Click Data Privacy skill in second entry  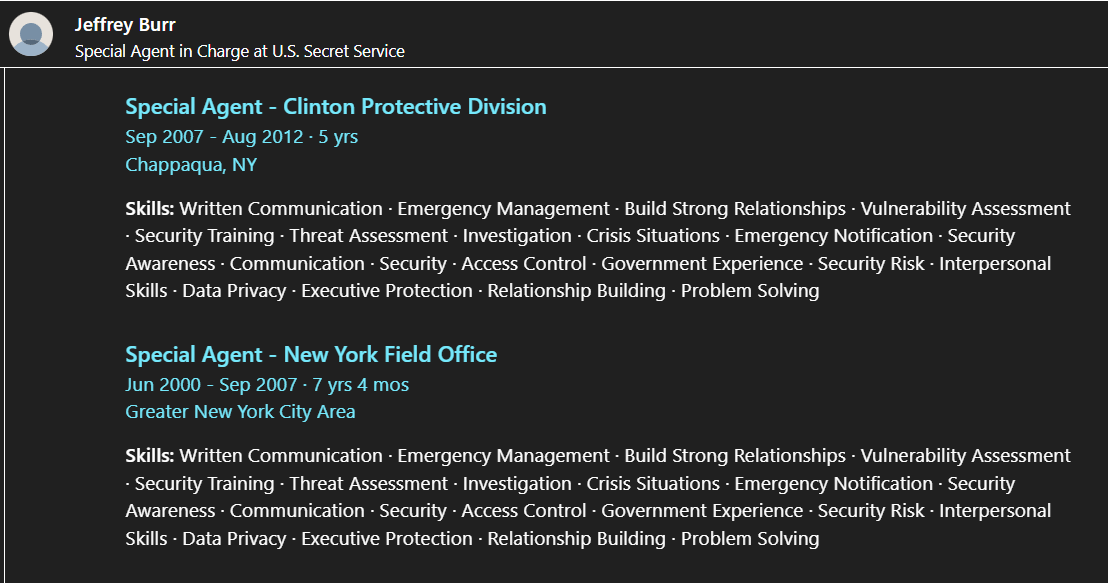[x=234, y=538]
